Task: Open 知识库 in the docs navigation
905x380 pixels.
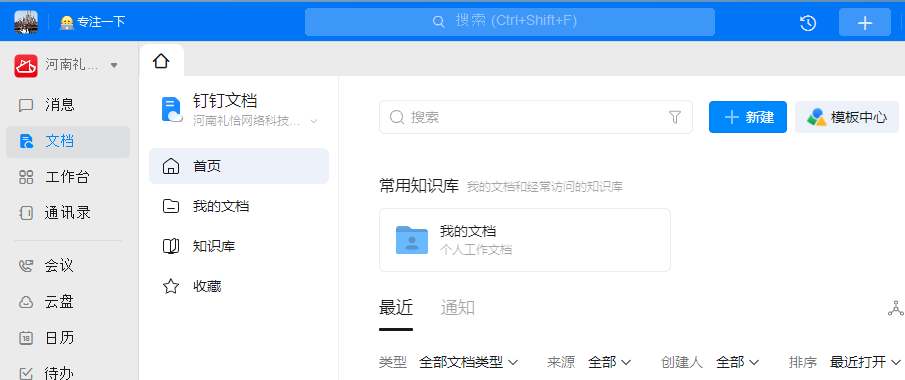Action: click(x=239, y=247)
